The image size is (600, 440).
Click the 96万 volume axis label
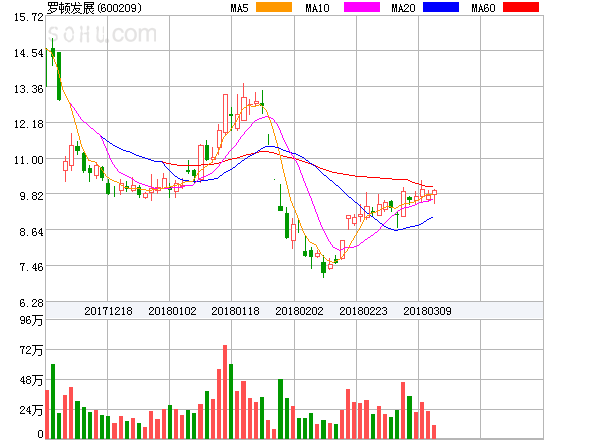point(31,320)
